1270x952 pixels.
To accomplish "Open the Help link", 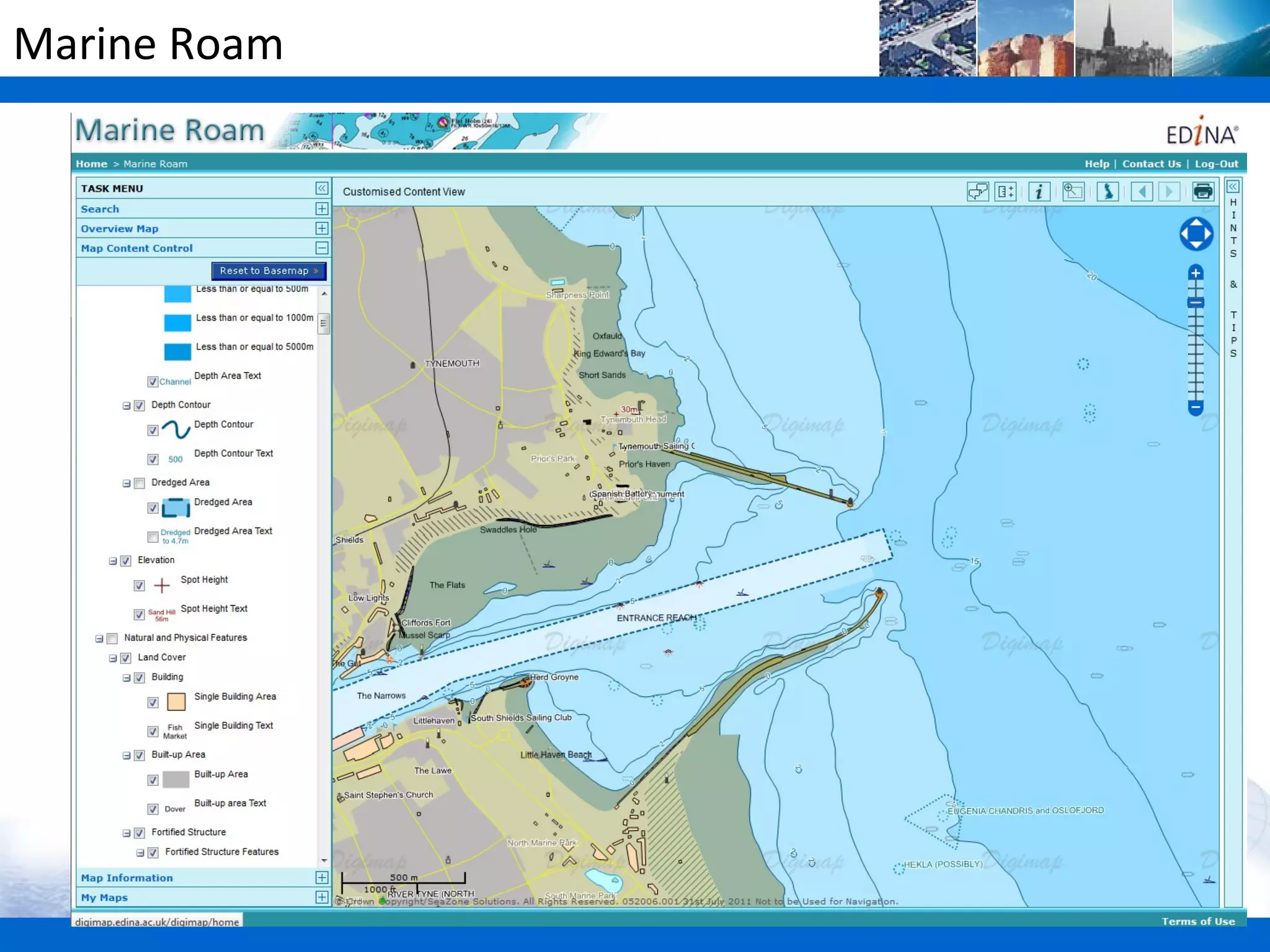I will click(x=1096, y=164).
